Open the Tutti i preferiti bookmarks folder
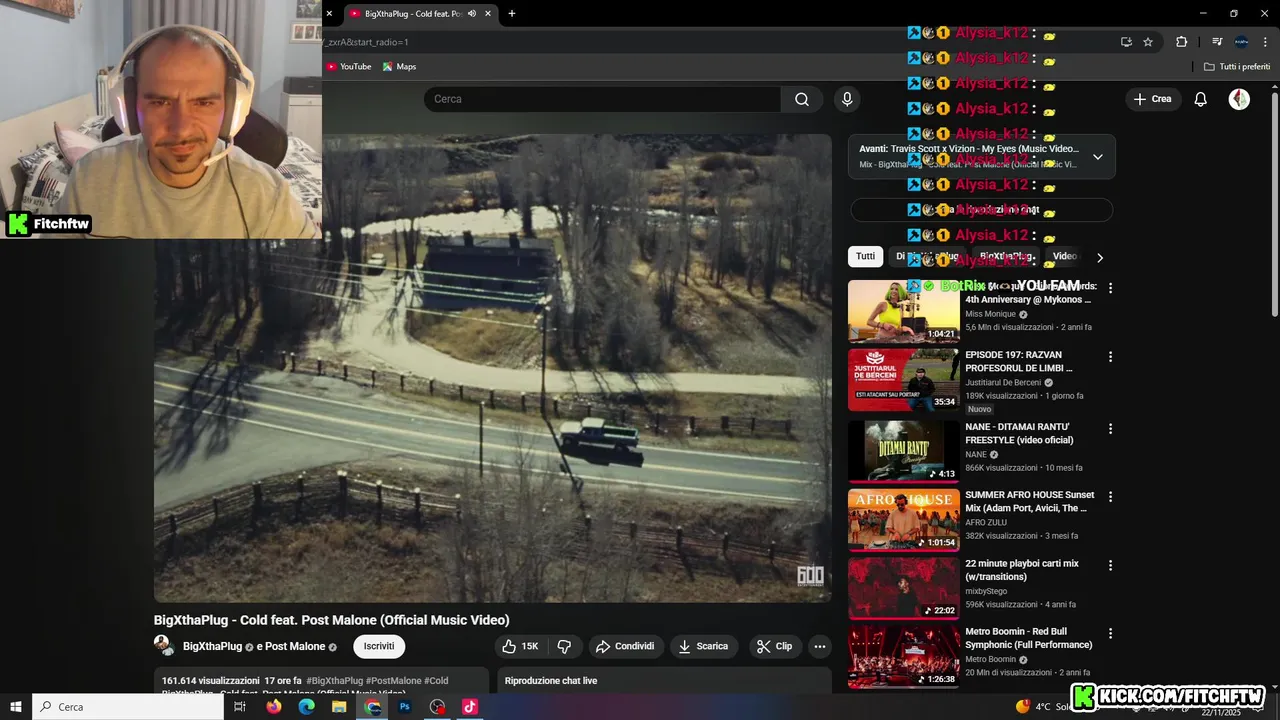 tap(1237, 67)
